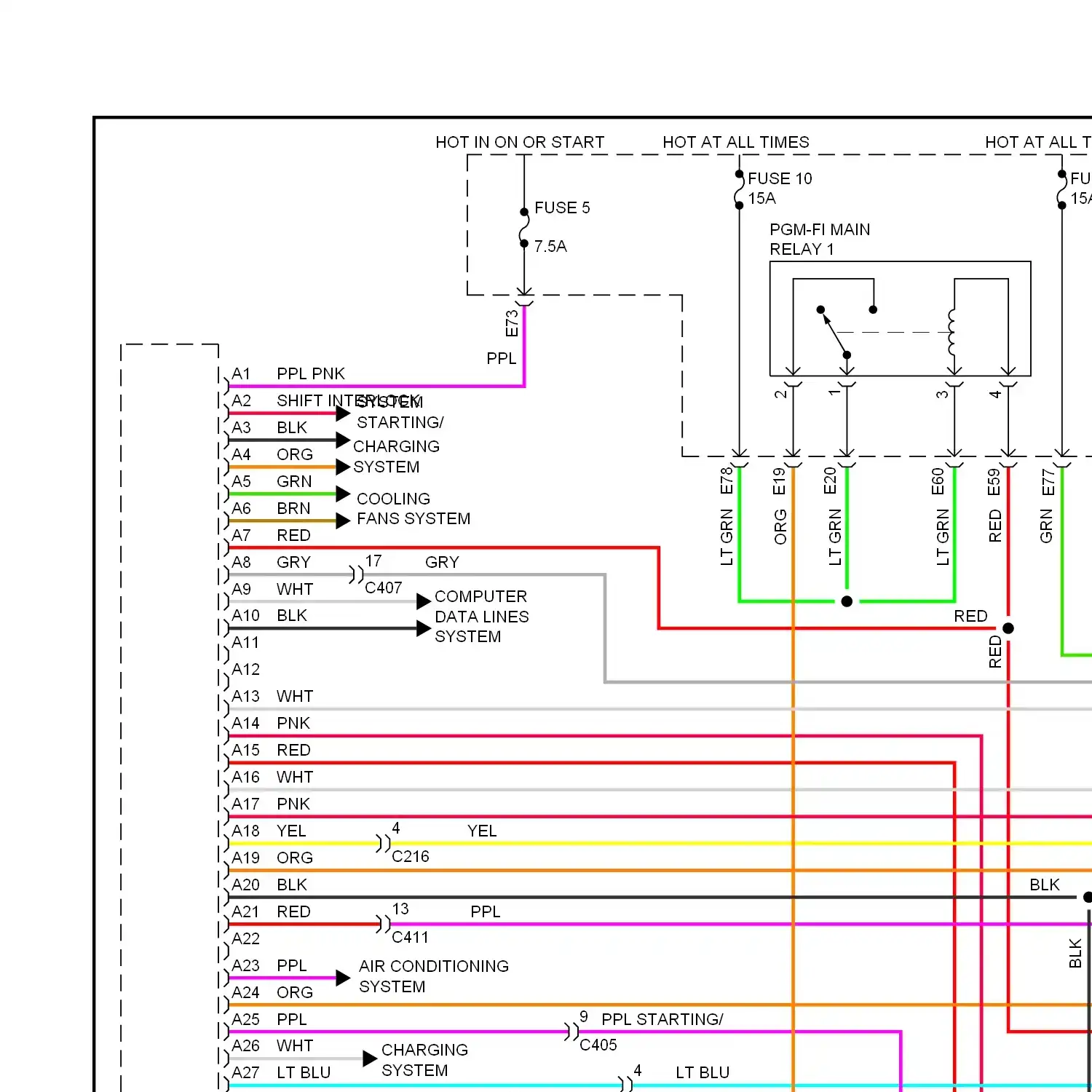Click the C411 connector label
Screen dimensions: 1092x1092
(x=410, y=937)
